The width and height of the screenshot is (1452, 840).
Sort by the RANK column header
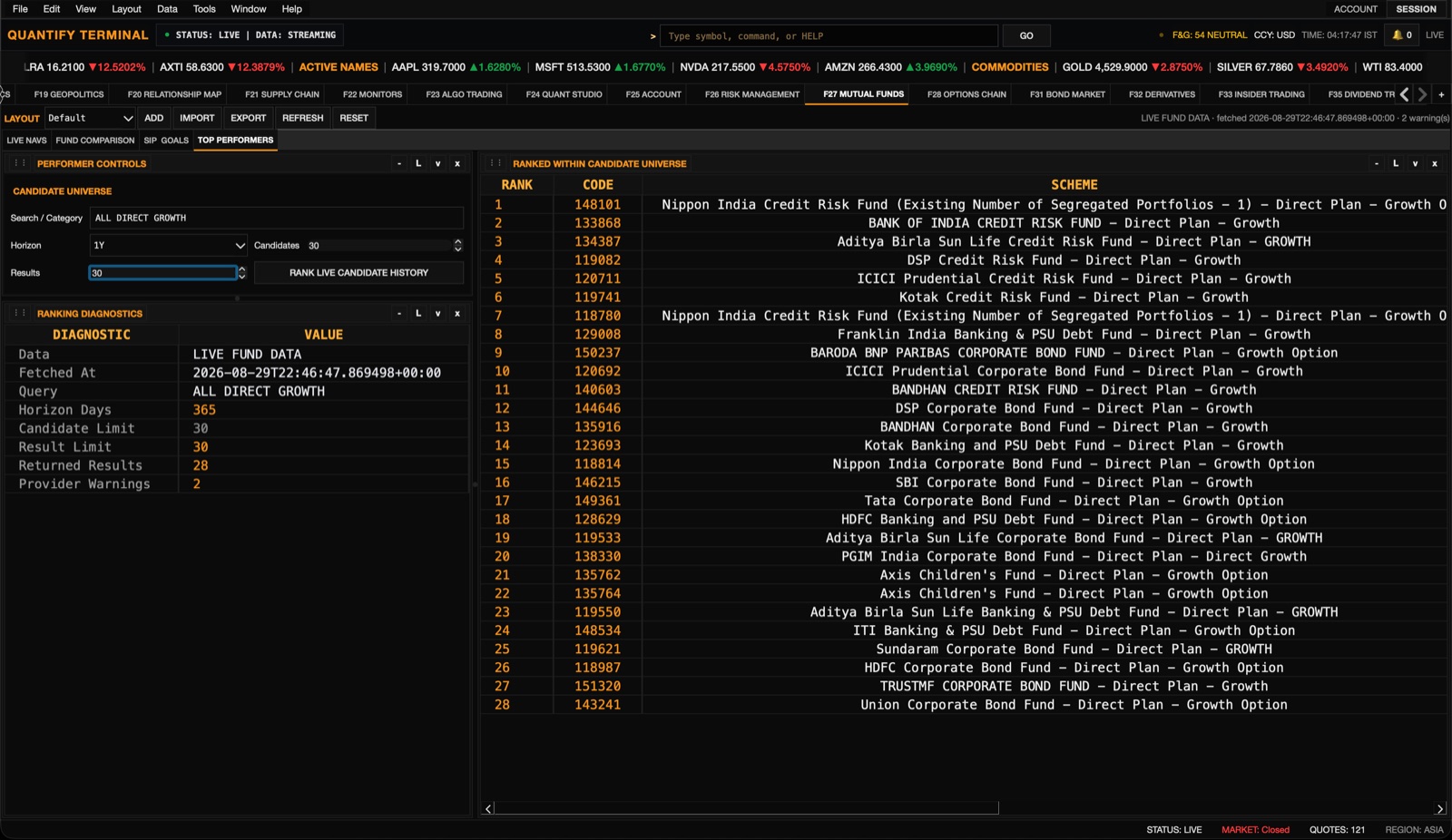click(517, 184)
